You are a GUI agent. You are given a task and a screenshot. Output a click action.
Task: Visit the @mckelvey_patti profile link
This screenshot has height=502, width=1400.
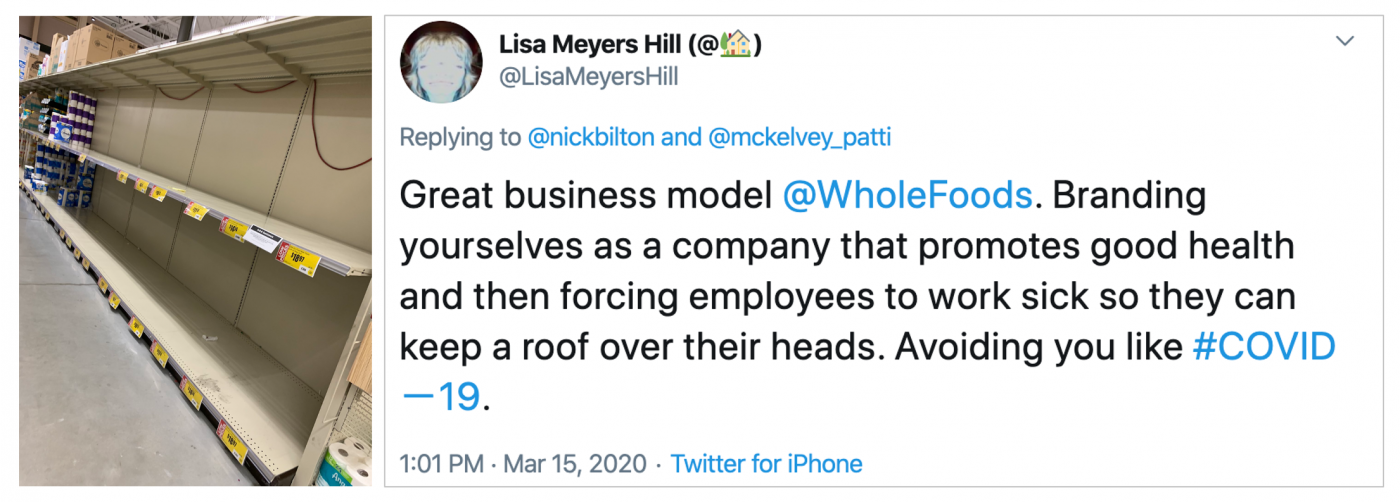[x=799, y=137]
